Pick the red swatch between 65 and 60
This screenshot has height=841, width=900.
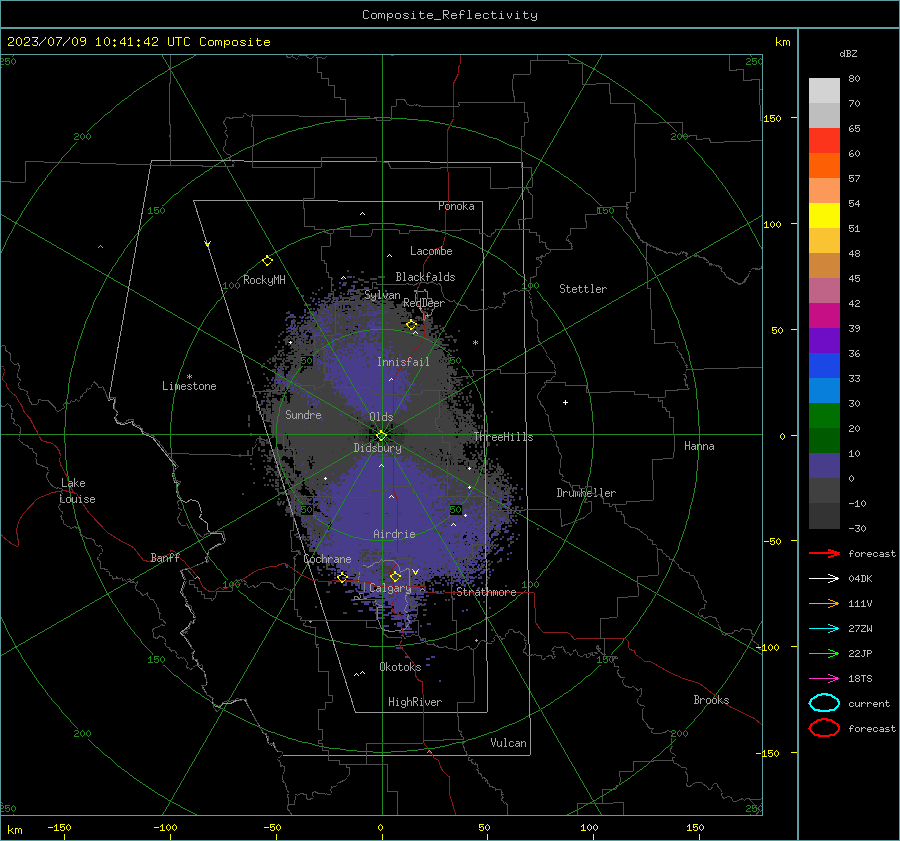pos(824,140)
